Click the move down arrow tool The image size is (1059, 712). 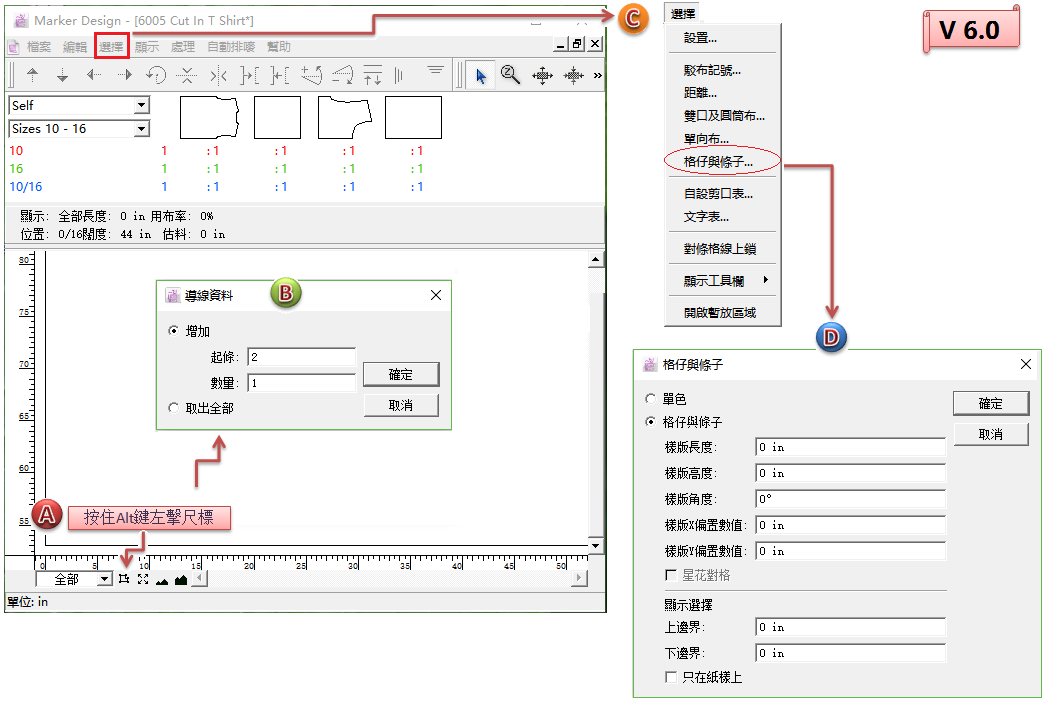pos(62,75)
